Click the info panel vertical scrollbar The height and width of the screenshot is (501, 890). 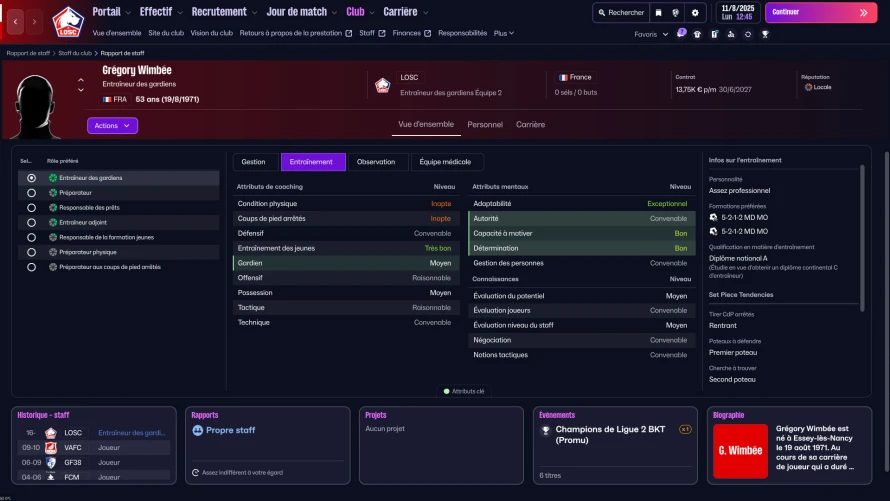862,238
